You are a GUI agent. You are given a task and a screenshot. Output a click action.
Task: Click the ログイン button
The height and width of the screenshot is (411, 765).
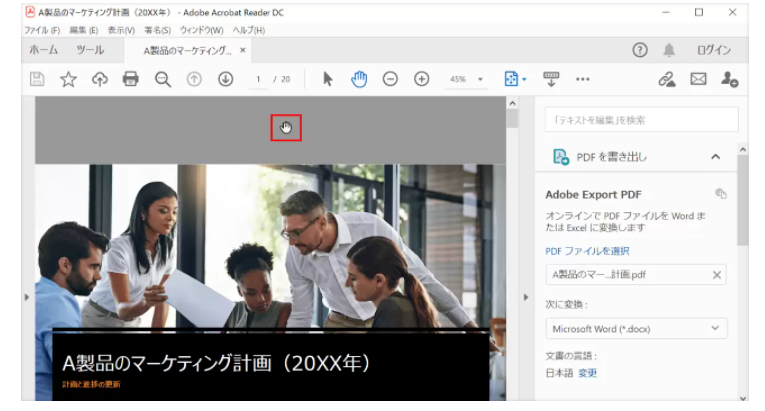(x=713, y=50)
